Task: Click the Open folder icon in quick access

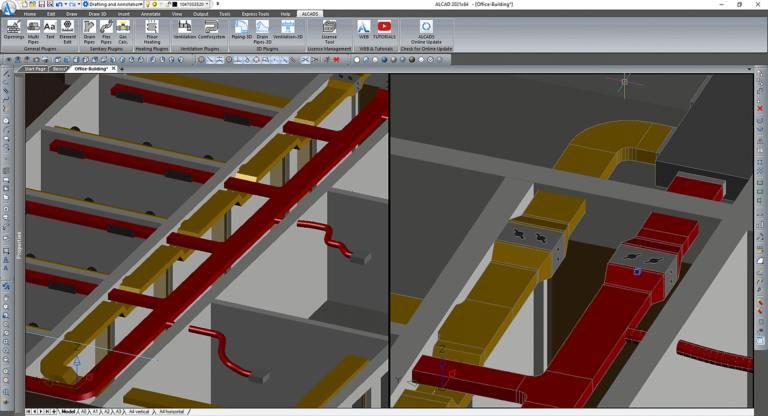Action: point(33,4)
